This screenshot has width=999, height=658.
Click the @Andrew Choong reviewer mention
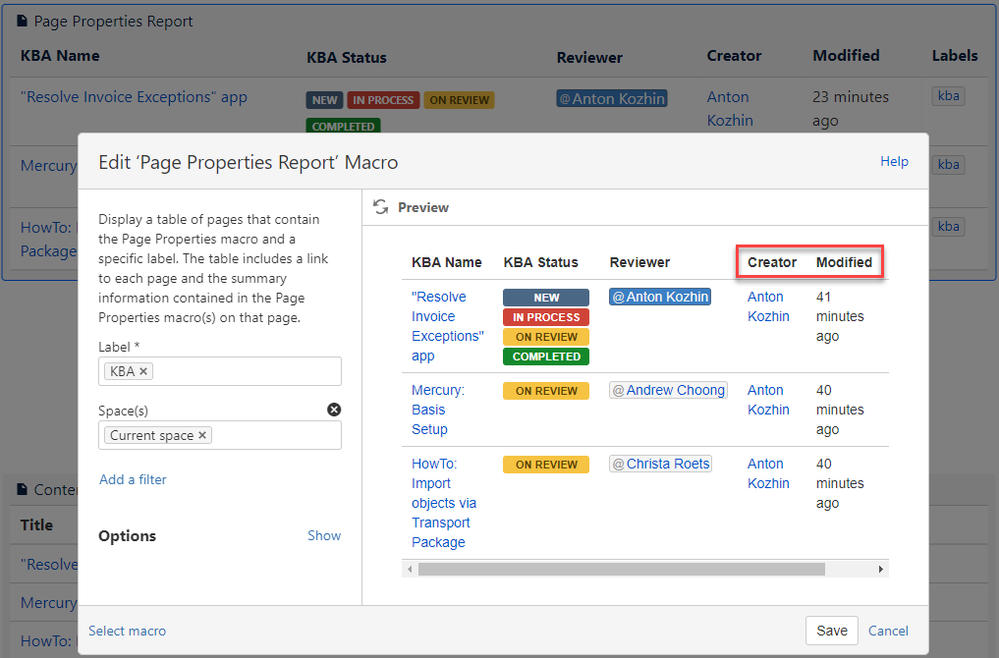coord(668,390)
